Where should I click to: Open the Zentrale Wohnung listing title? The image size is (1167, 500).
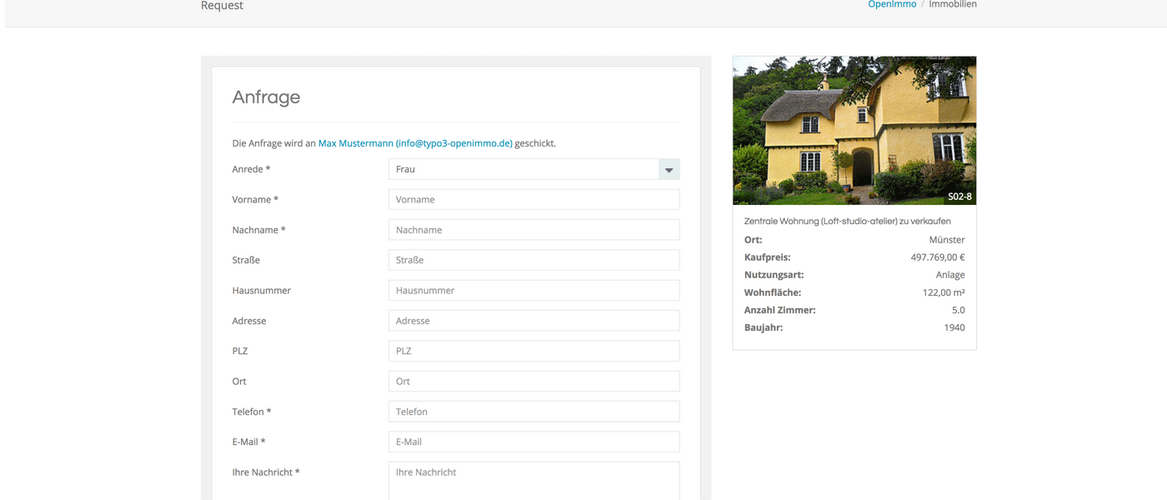click(847, 221)
